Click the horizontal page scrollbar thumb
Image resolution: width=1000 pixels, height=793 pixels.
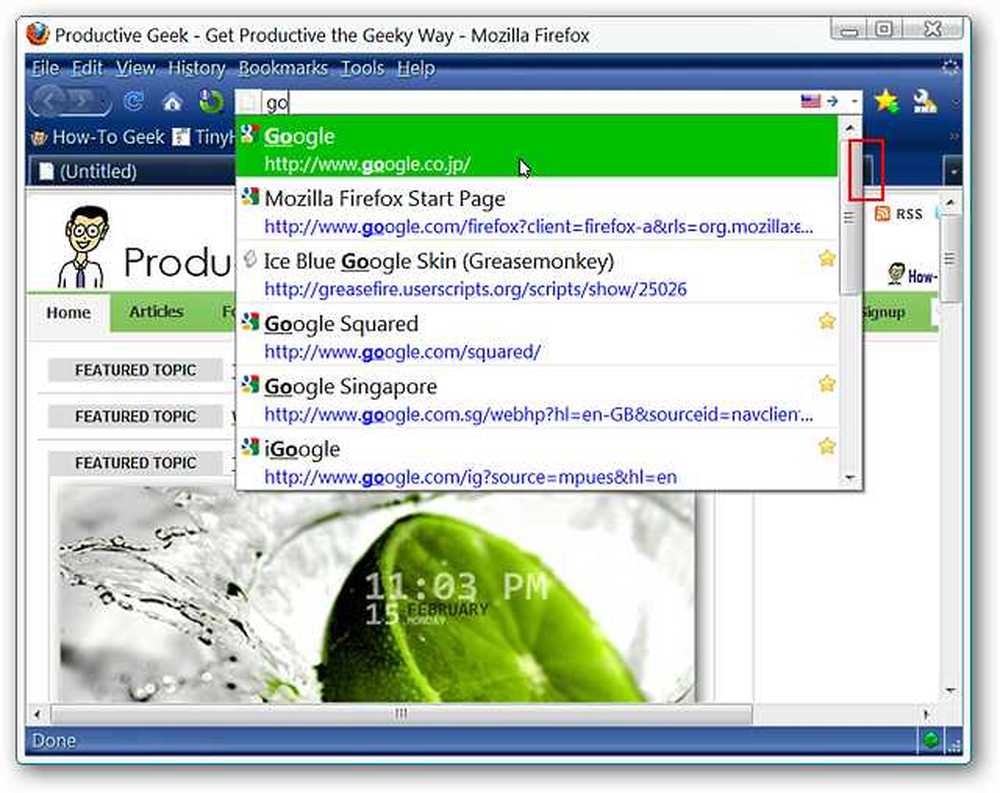401,713
